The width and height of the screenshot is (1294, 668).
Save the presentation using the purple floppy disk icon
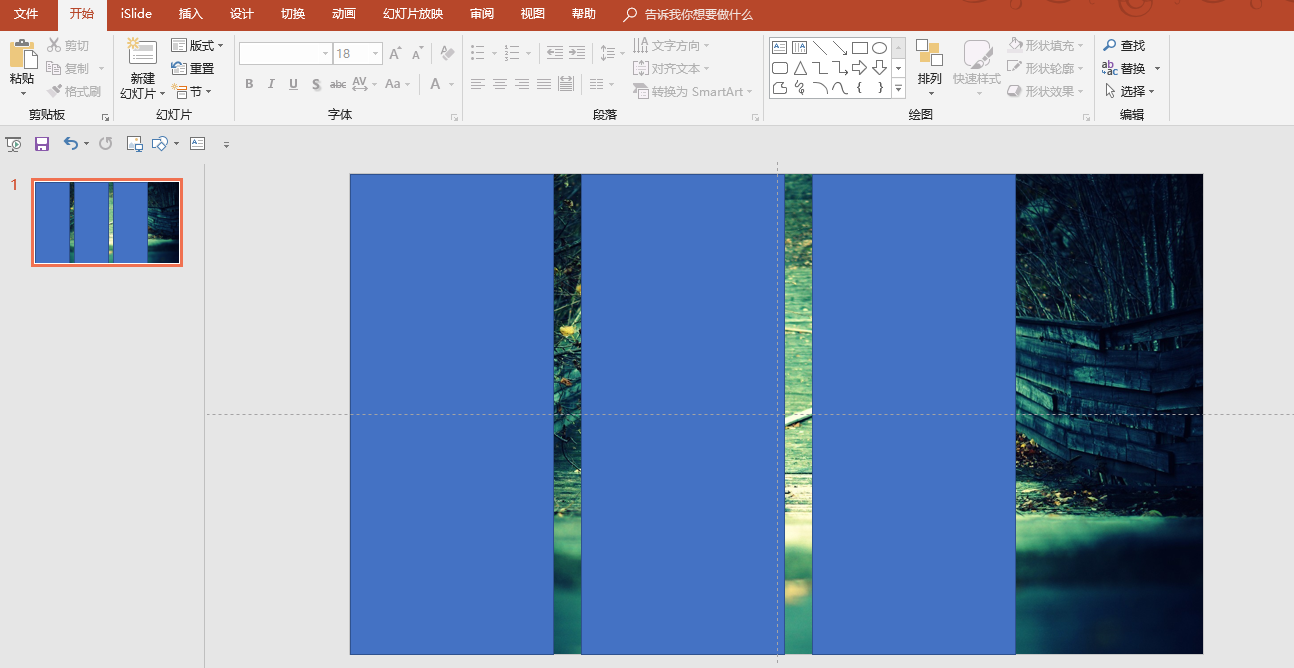click(x=42, y=144)
